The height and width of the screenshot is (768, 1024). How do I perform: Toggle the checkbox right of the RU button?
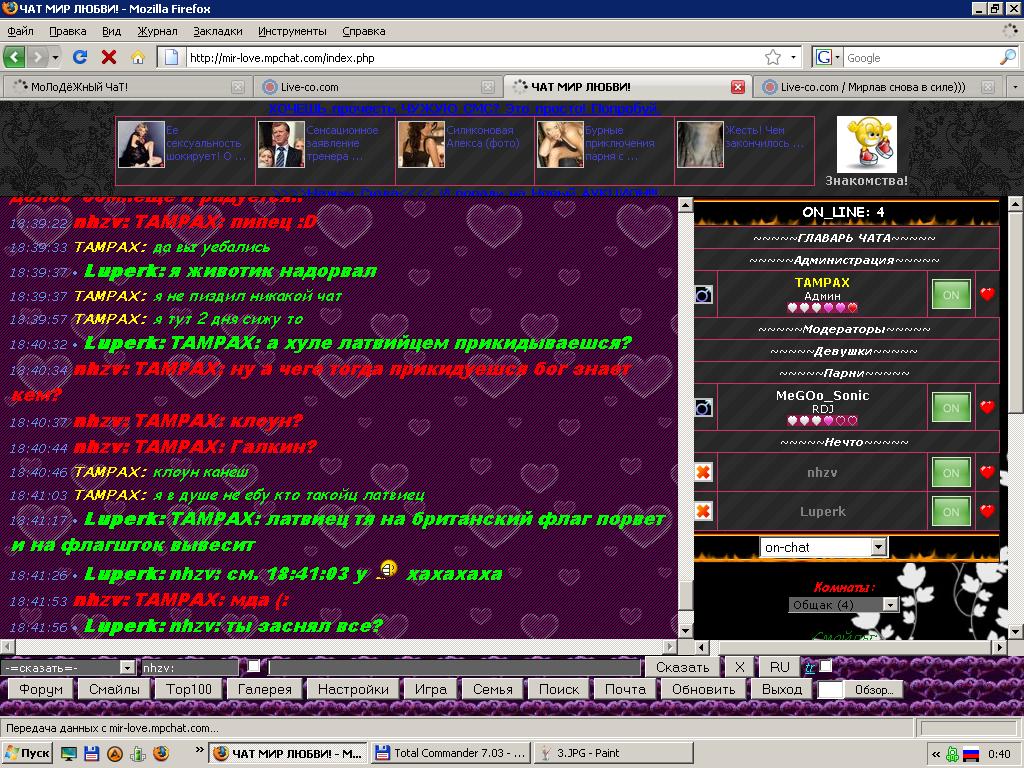tap(826, 667)
